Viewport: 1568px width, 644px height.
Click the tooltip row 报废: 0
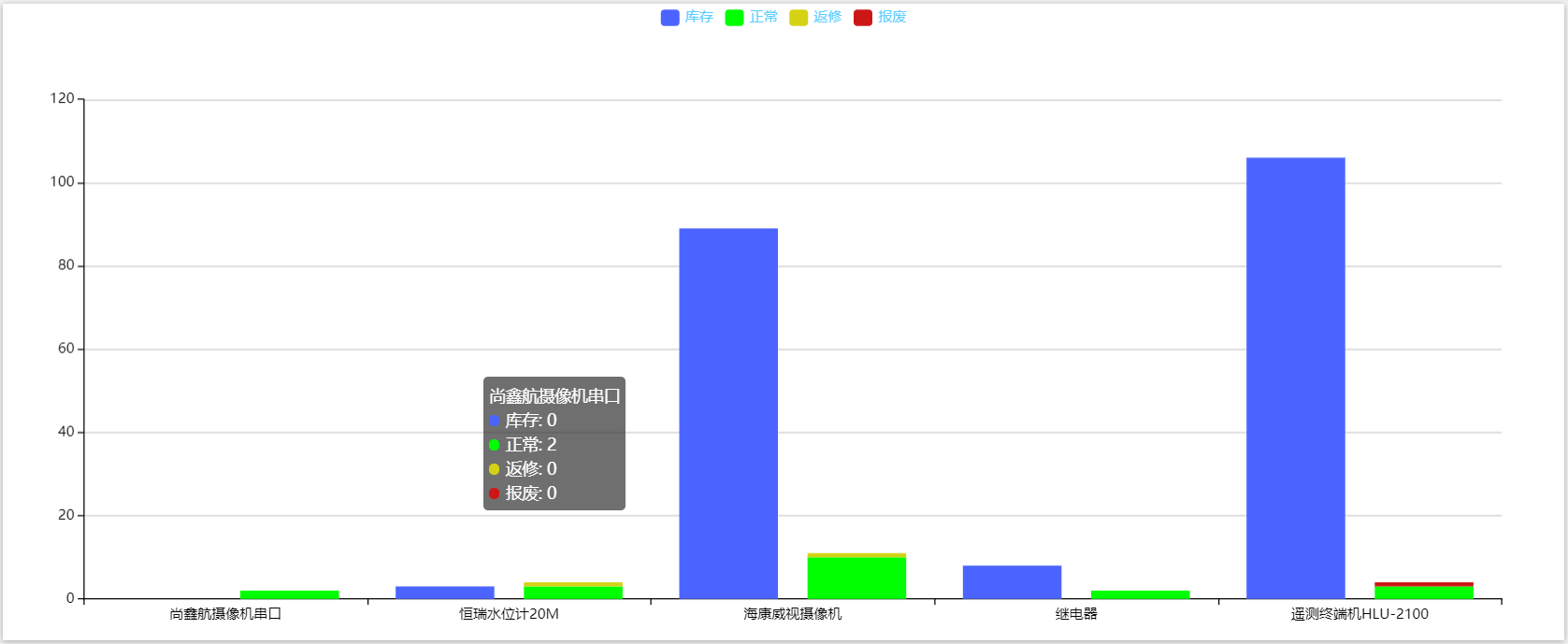click(523, 494)
